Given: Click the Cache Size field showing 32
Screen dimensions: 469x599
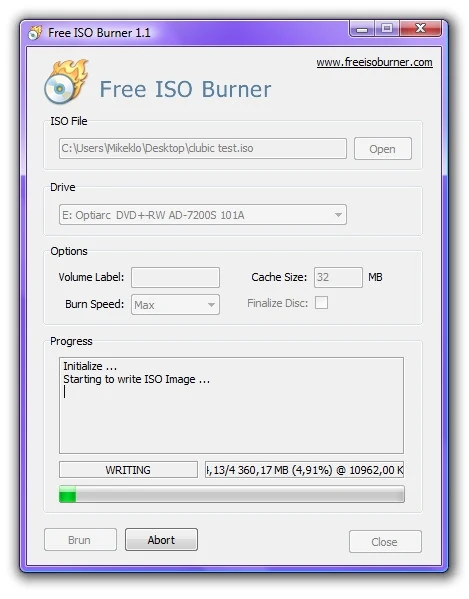Looking at the screenshot, I should click(x=338, y=277).
